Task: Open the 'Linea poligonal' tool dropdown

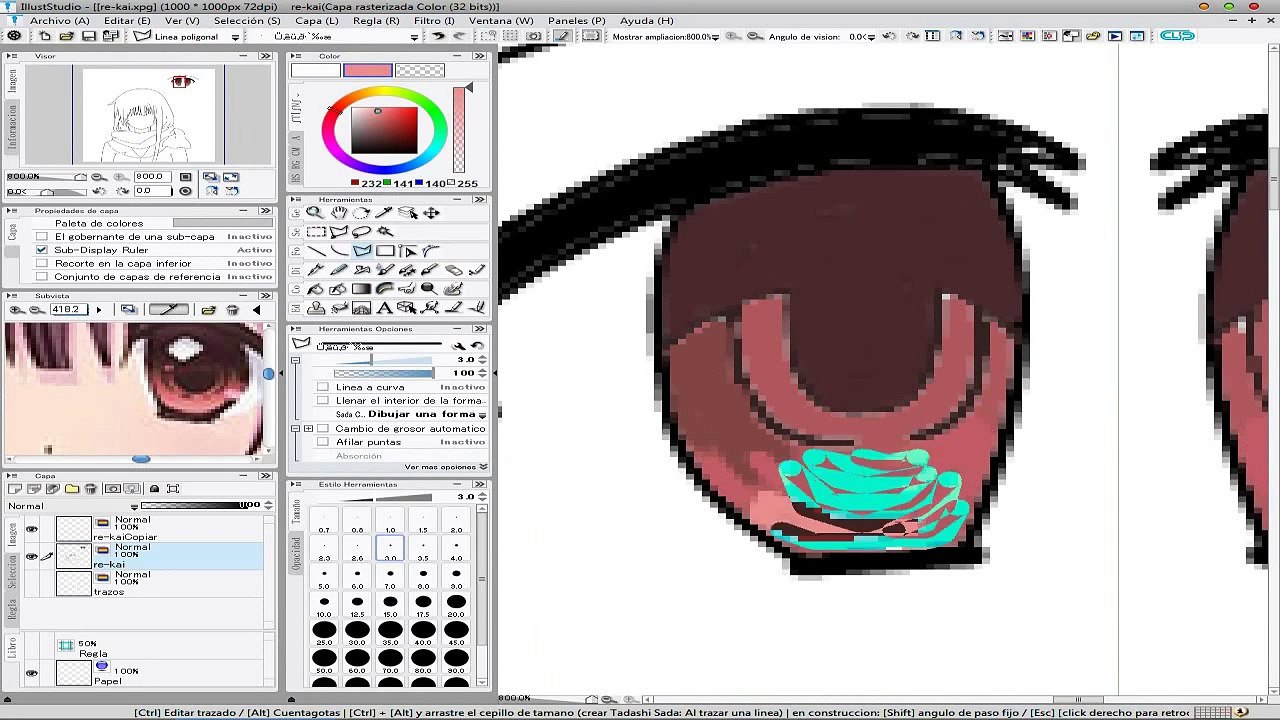Action: coord(236,37)
